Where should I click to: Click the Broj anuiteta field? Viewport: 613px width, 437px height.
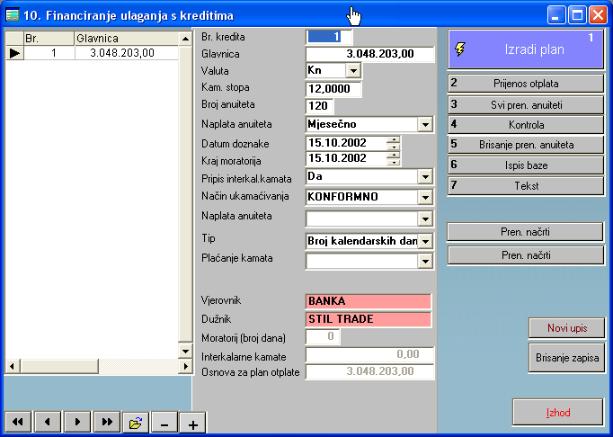[319, 106]
